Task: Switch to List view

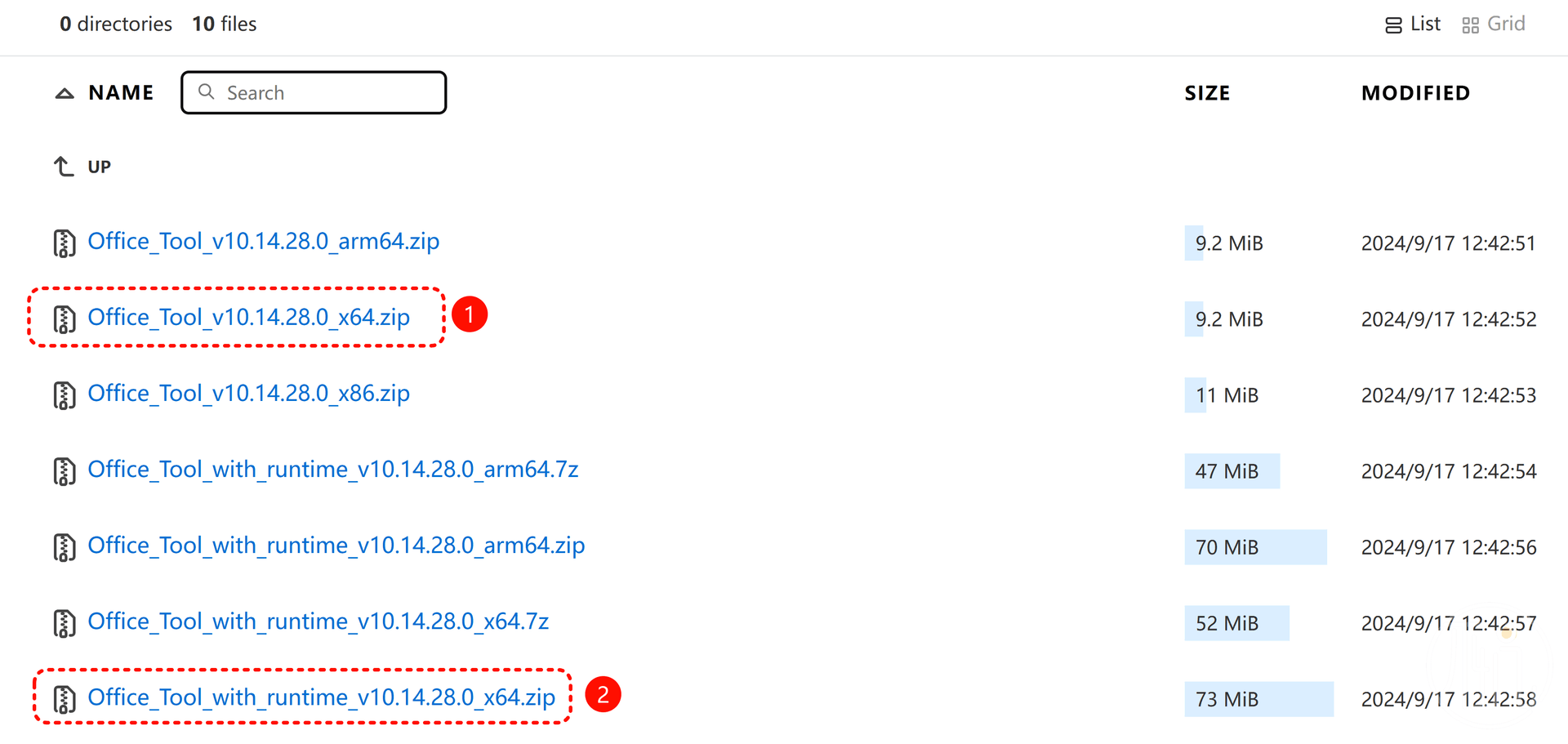Action: tap(1413, 25)
